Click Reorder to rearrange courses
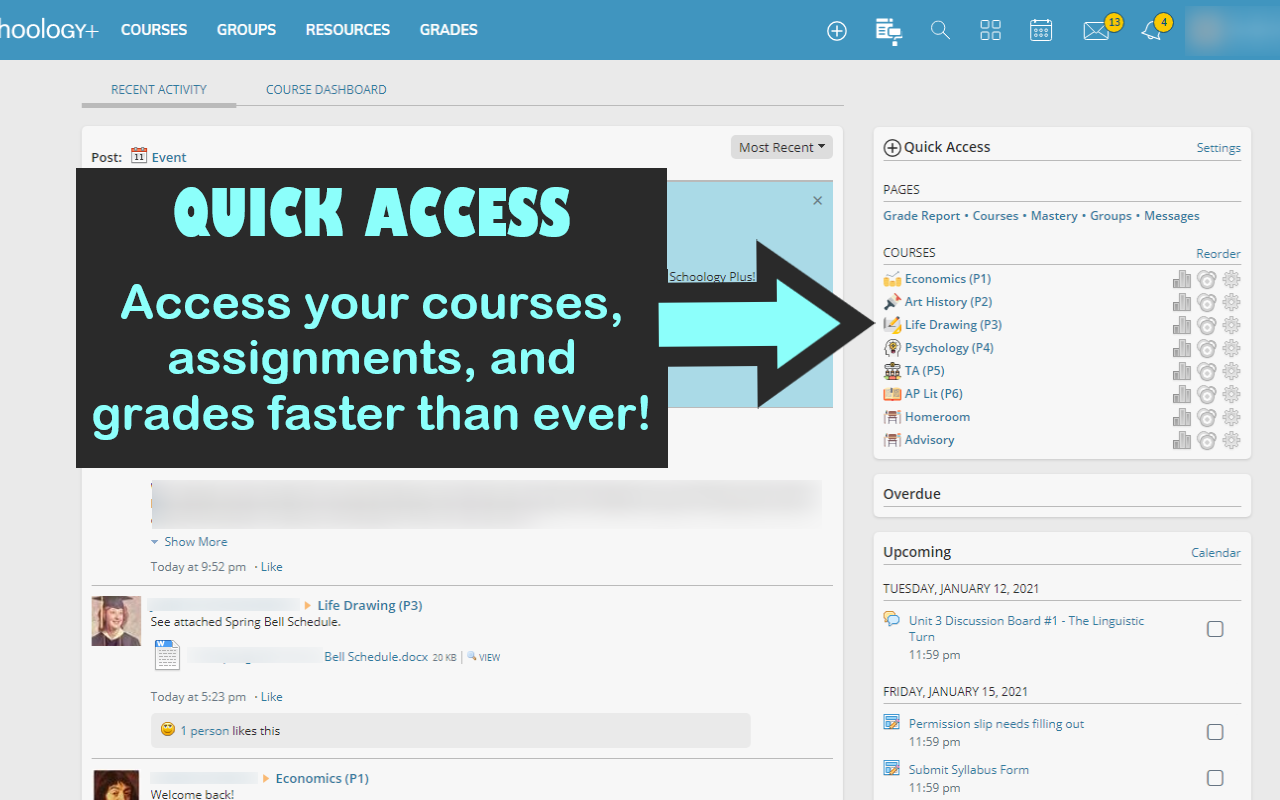Screen dimensions: 1280x800 click(x=1218, y=253)
